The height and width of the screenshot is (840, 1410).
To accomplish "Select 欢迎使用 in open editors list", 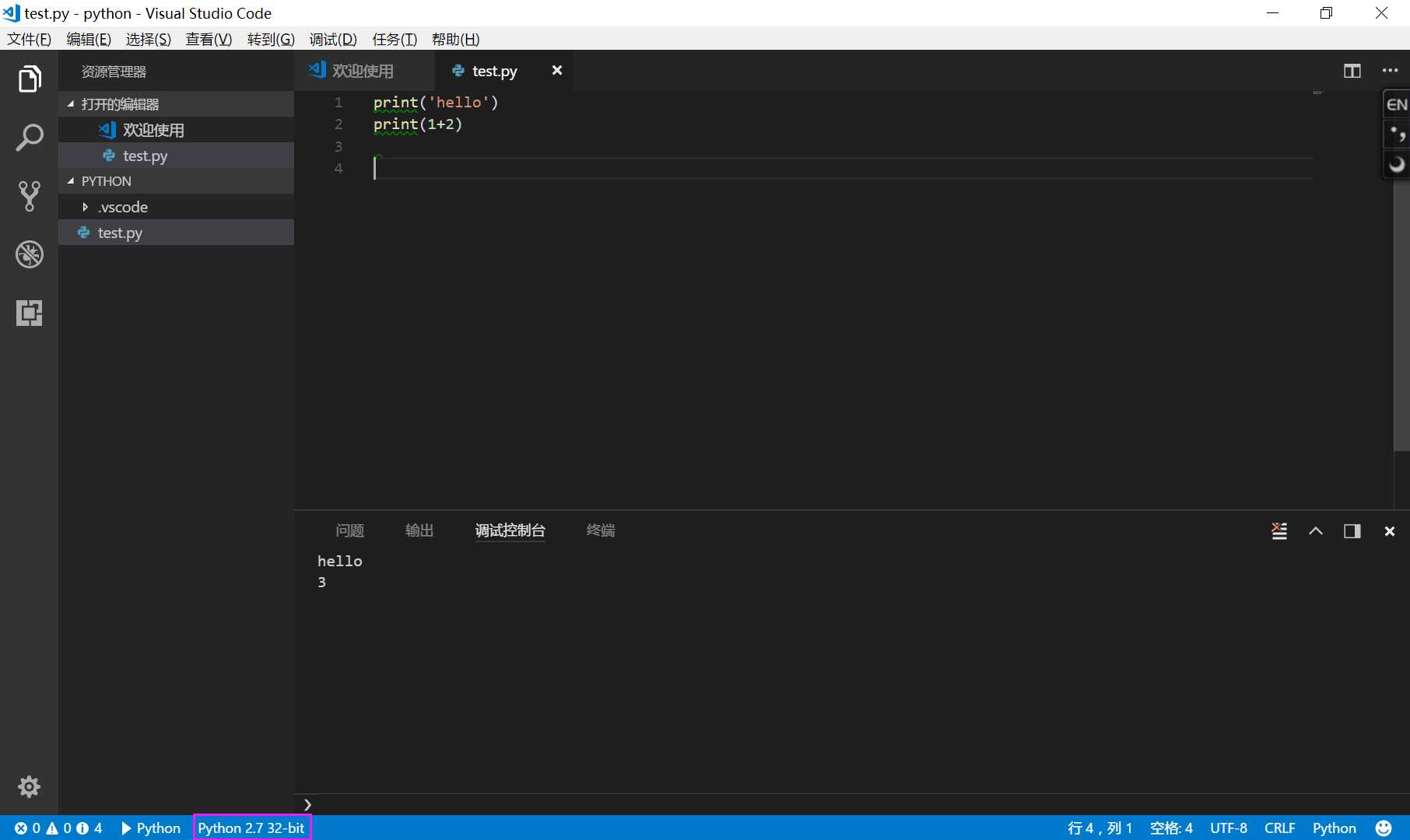I will click(176, 130).
